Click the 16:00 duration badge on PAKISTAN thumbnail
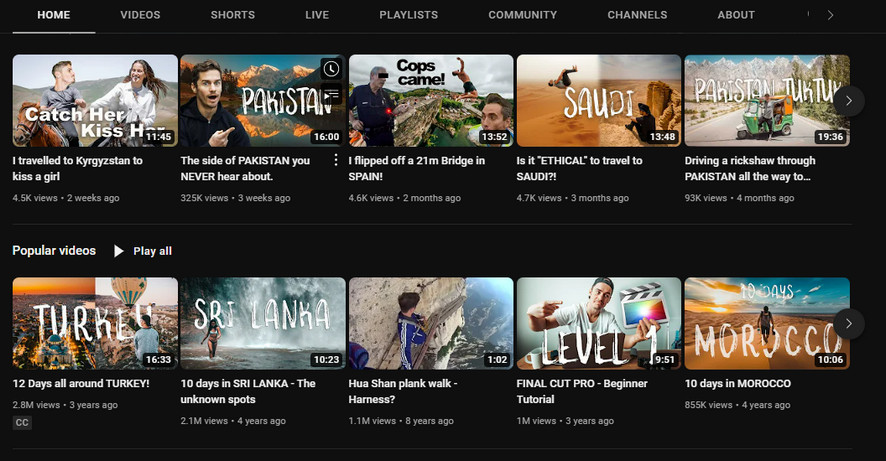The width and height of the screenshot is (886, 461). [x=327, y=137]
